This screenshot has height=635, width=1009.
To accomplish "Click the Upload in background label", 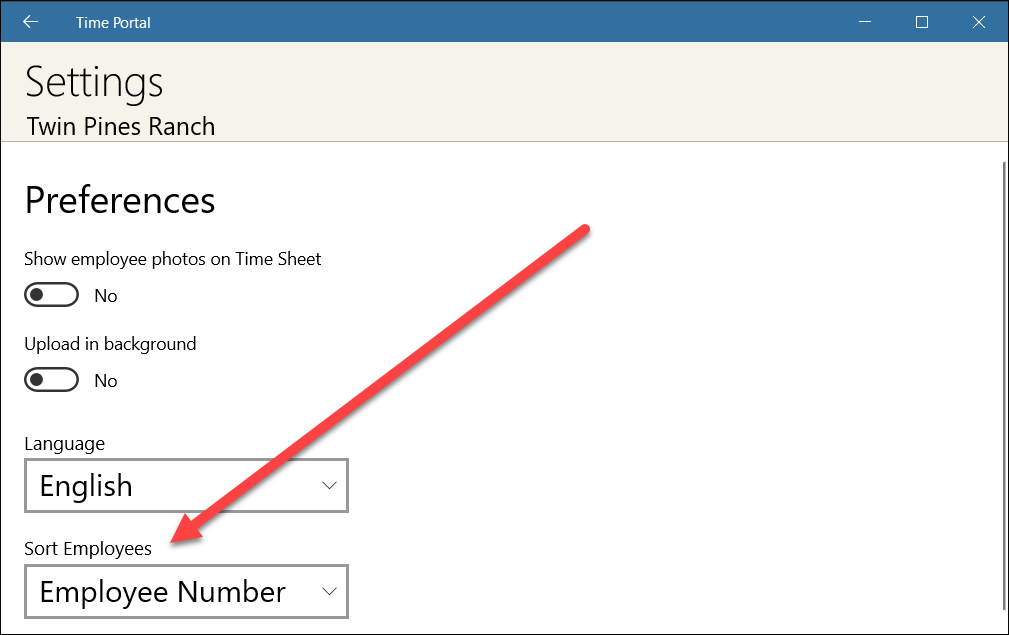I will click(110, 344).
